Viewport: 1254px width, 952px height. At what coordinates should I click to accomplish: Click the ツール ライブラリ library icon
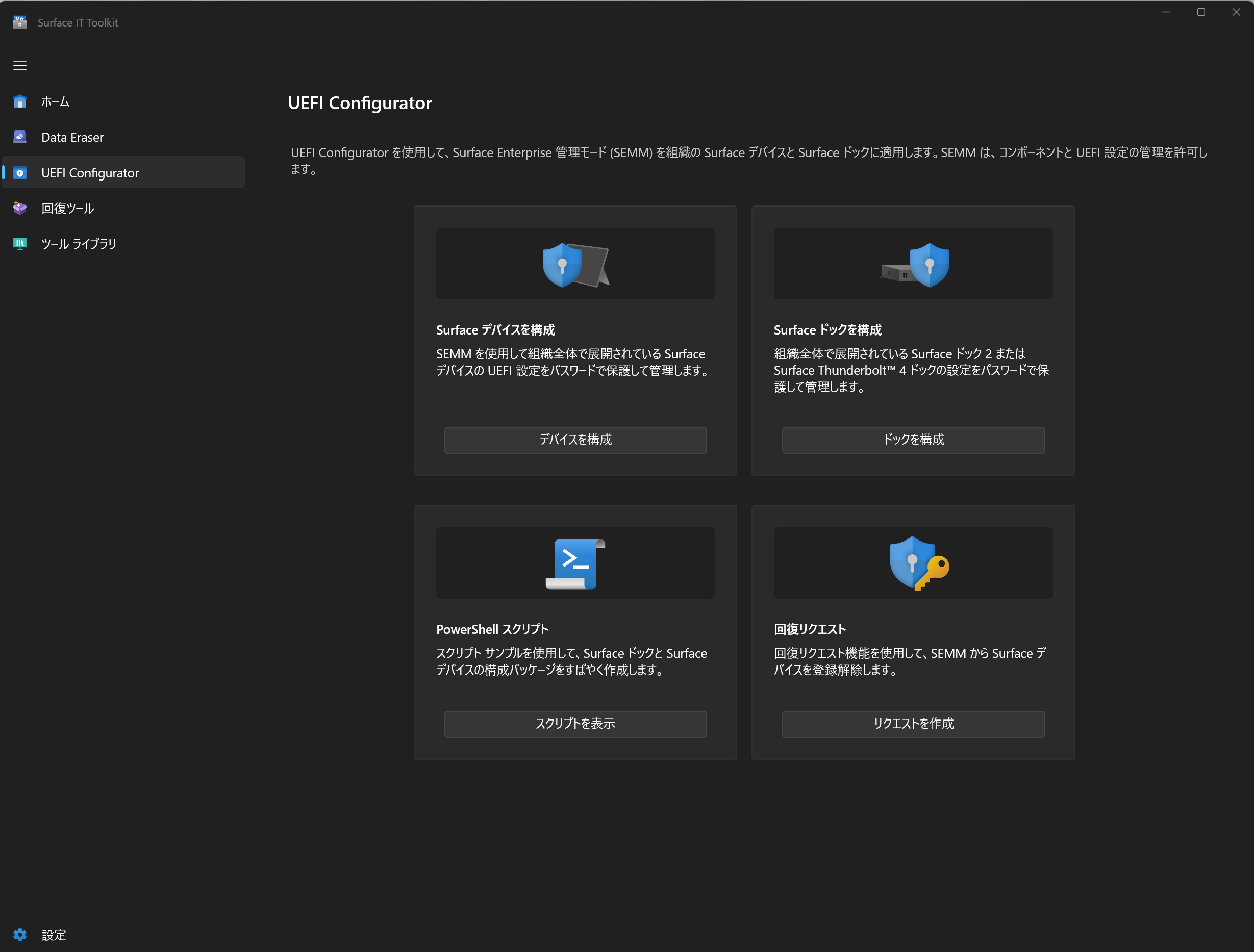(x=20, y=244)
